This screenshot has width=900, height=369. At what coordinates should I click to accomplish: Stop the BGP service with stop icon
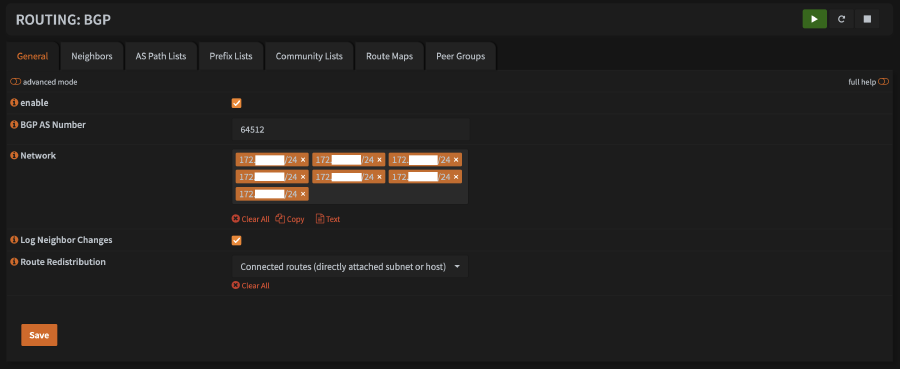pyautogui.click(x=867, y=19)
